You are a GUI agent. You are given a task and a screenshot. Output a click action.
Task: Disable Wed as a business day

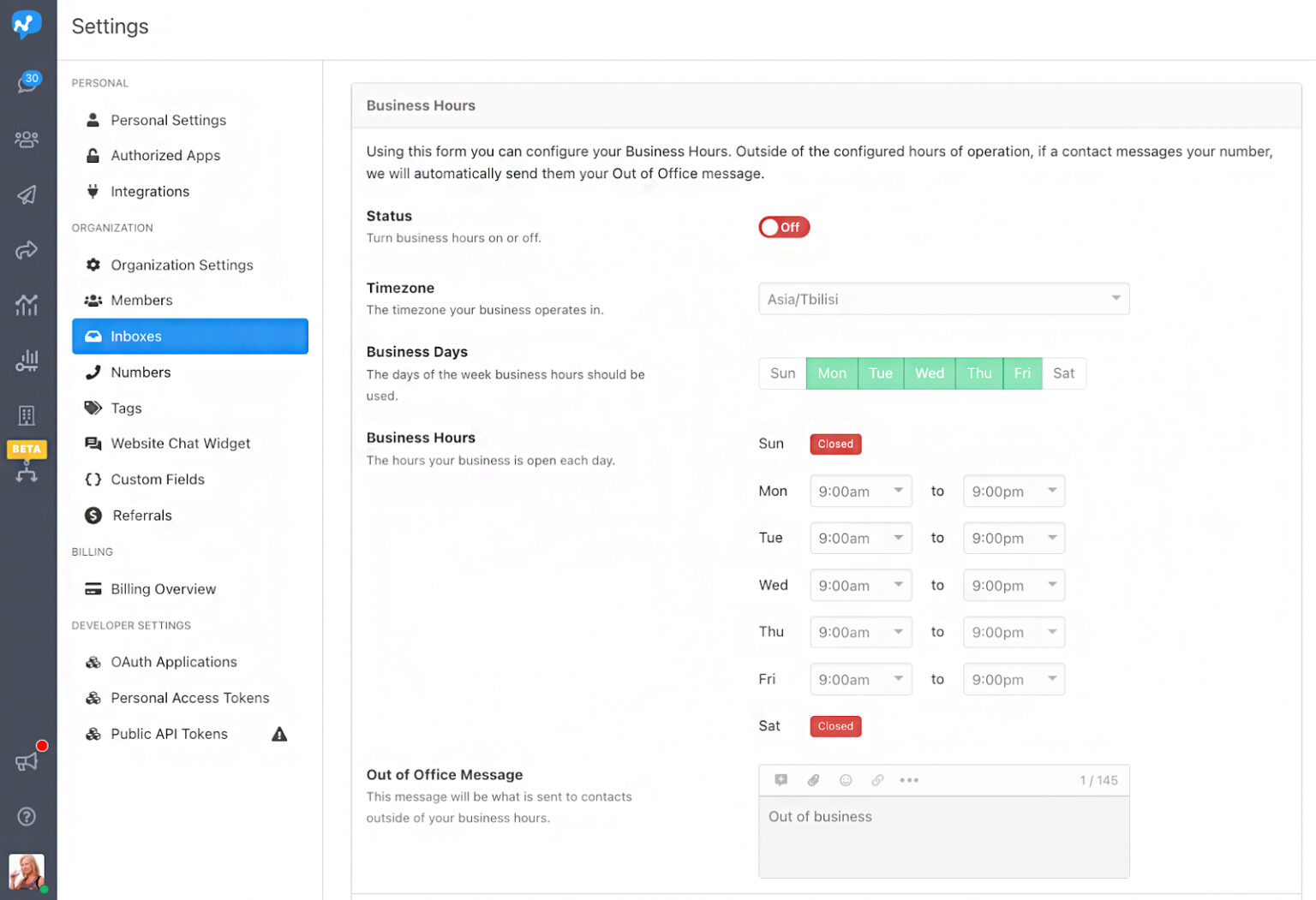pyautogui.click(x=929, y=373)
